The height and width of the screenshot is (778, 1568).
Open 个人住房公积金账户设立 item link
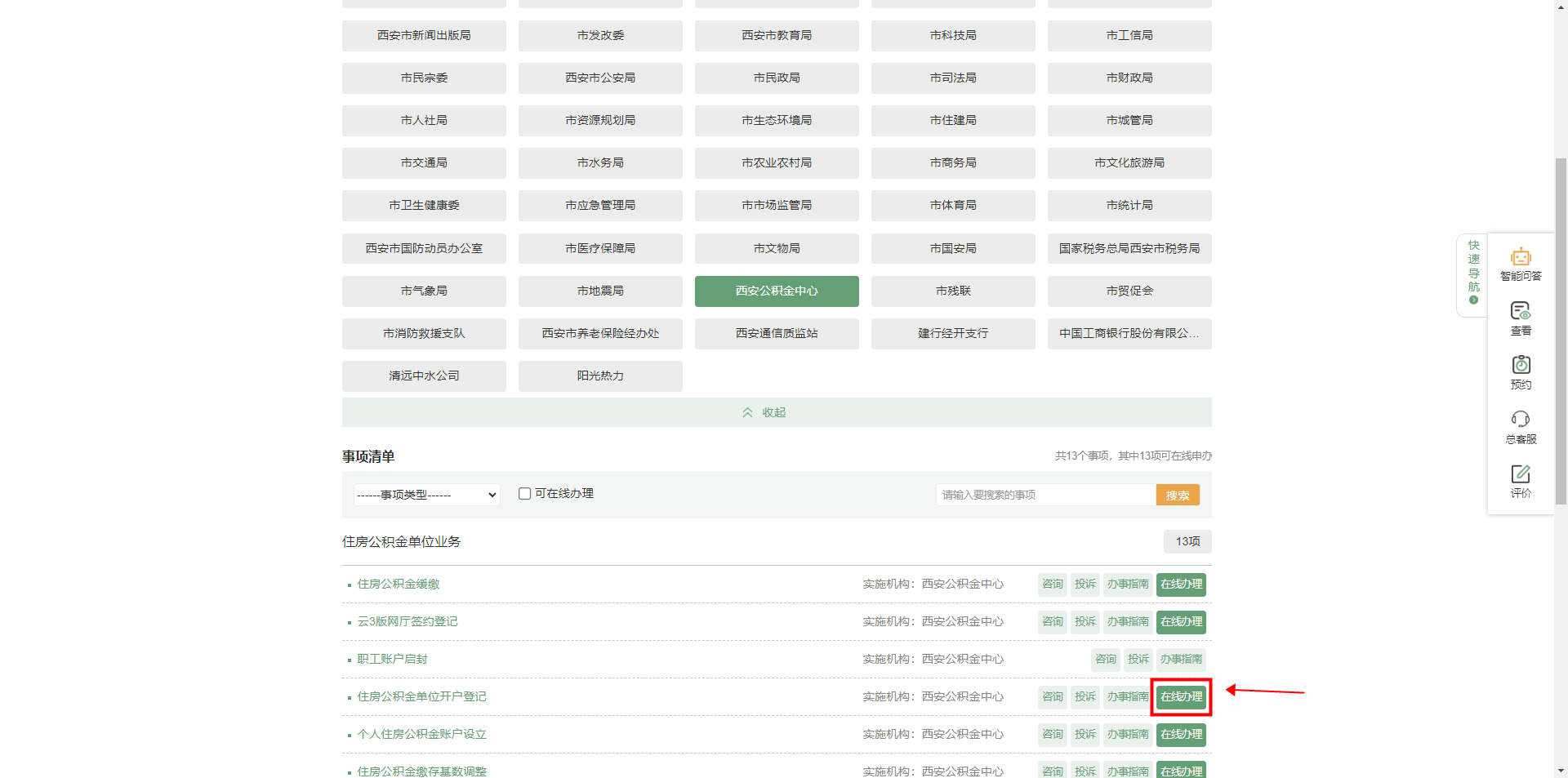(421, 734)
